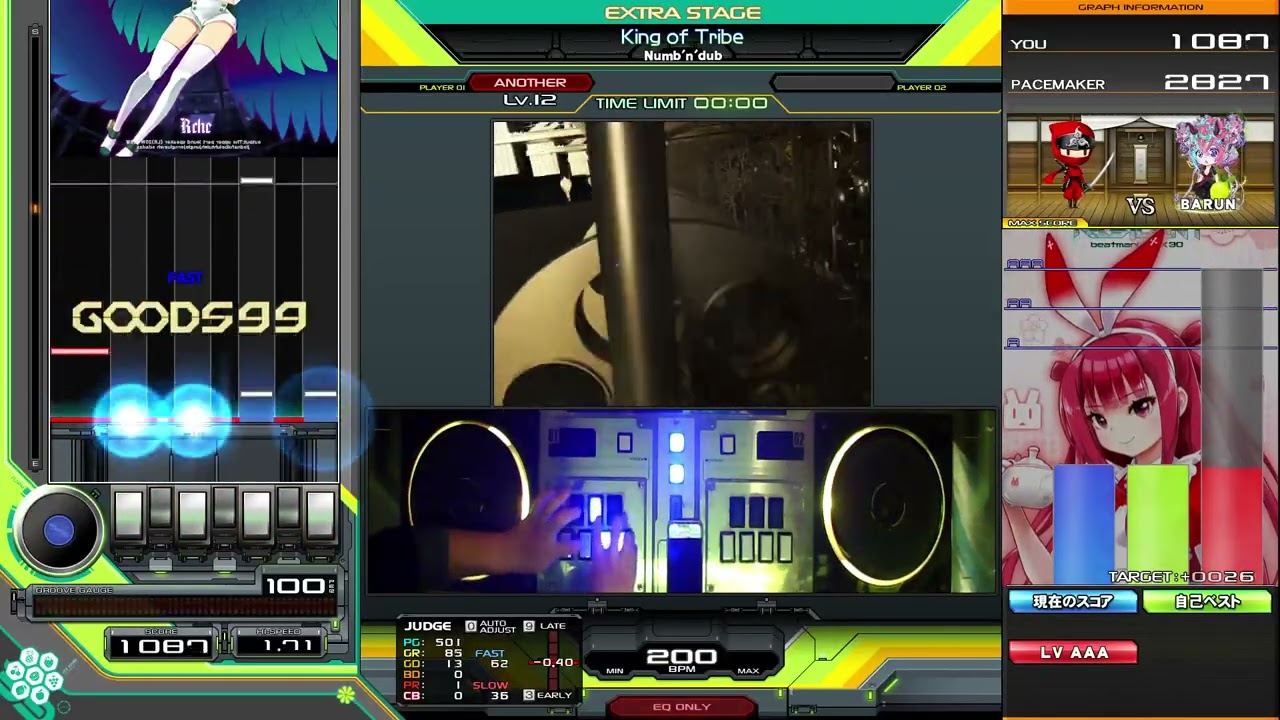Screen dimensions: 1280x720
Task: Click the artist name Numb'n'dub
Action: pos(683,56)
